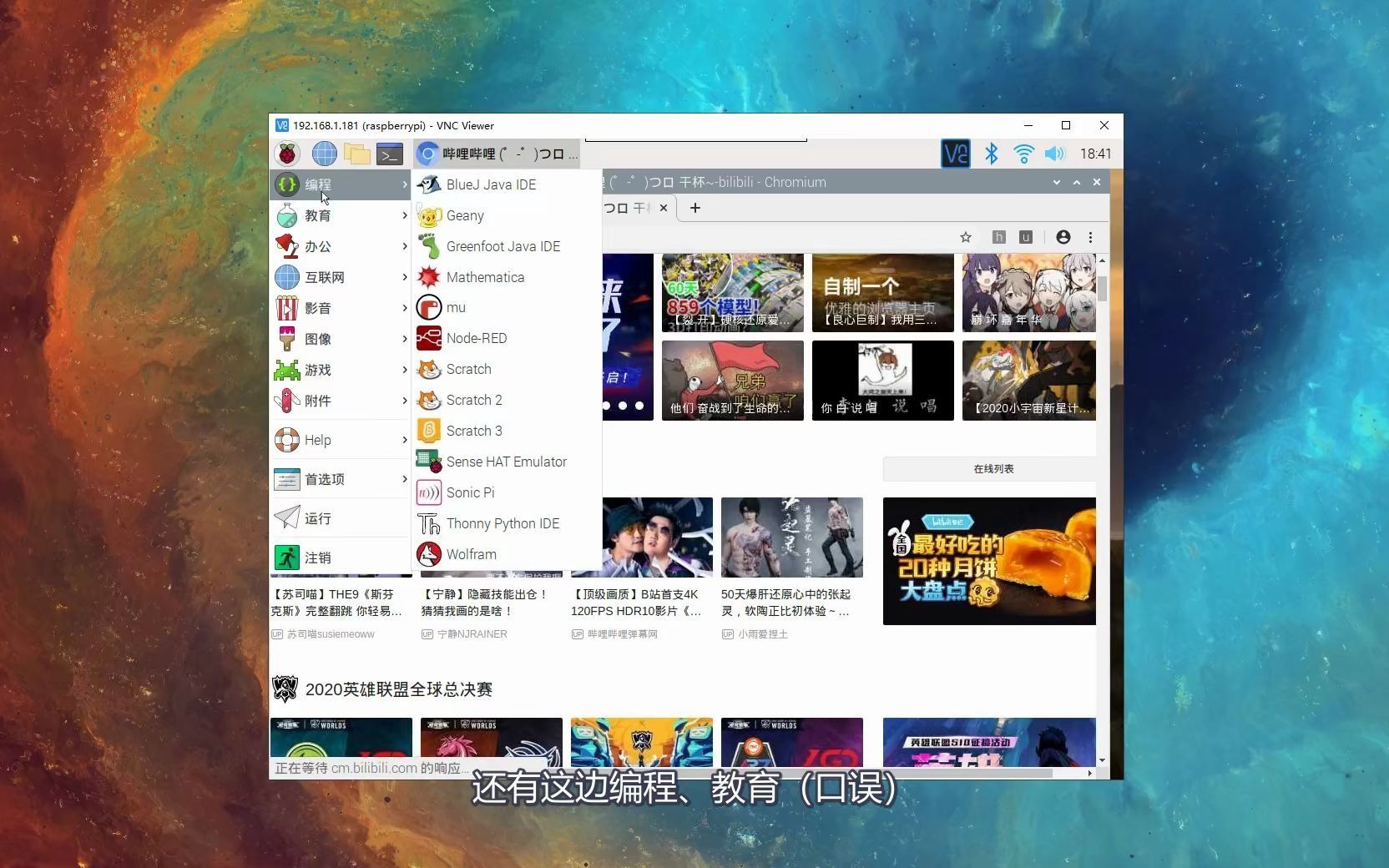Viewport: 1389px width, 868px height.
Task: Mute audio via the volume icon
Action: click(x=1055, y=154)
